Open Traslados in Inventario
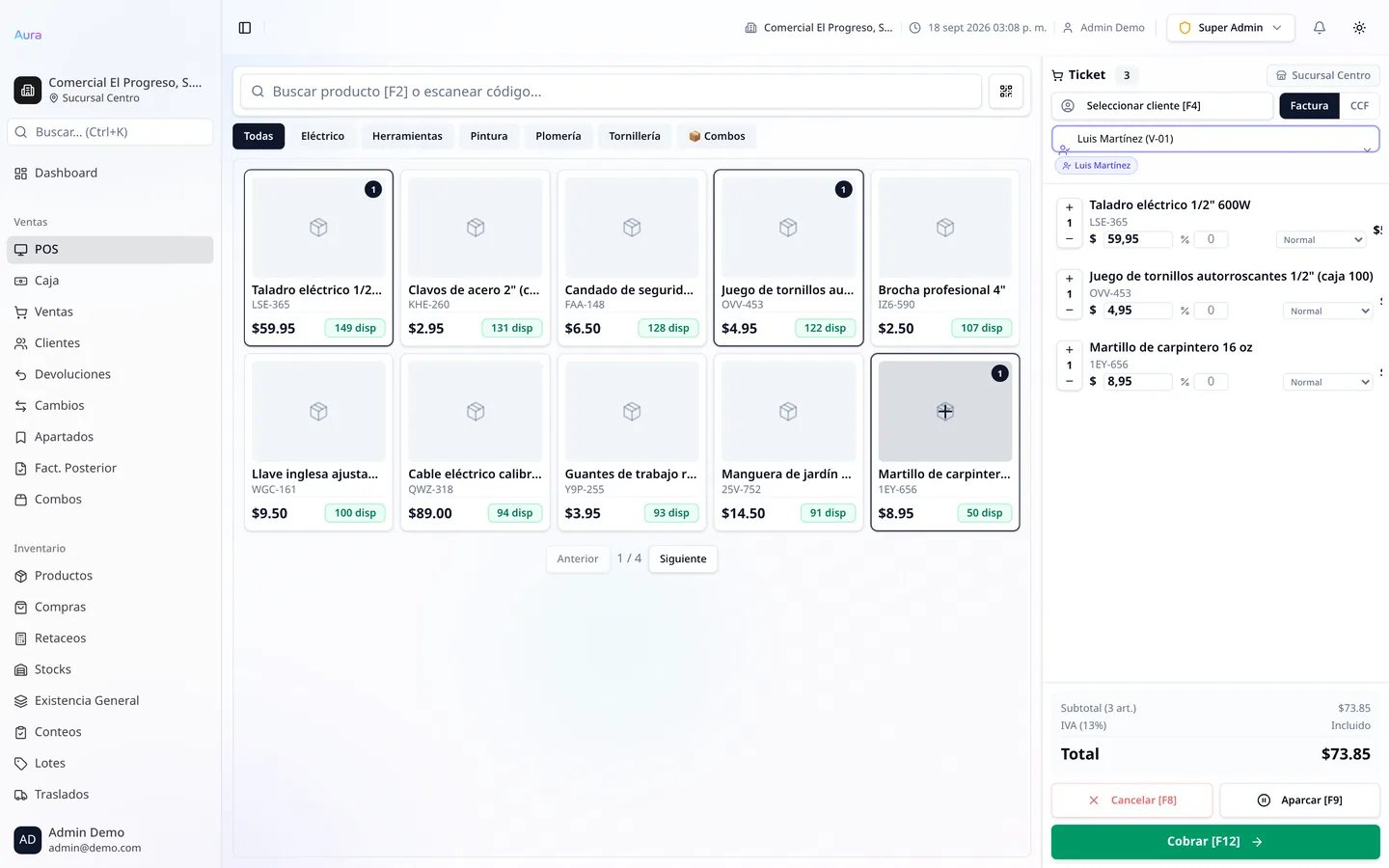The width and height of the screenshot is (1389, 868). coord(110,795)
